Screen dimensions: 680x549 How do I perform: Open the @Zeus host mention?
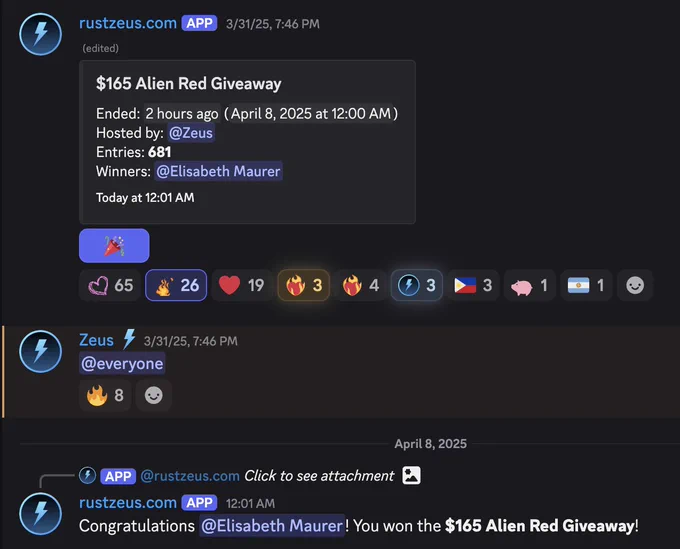pos(191,133)
